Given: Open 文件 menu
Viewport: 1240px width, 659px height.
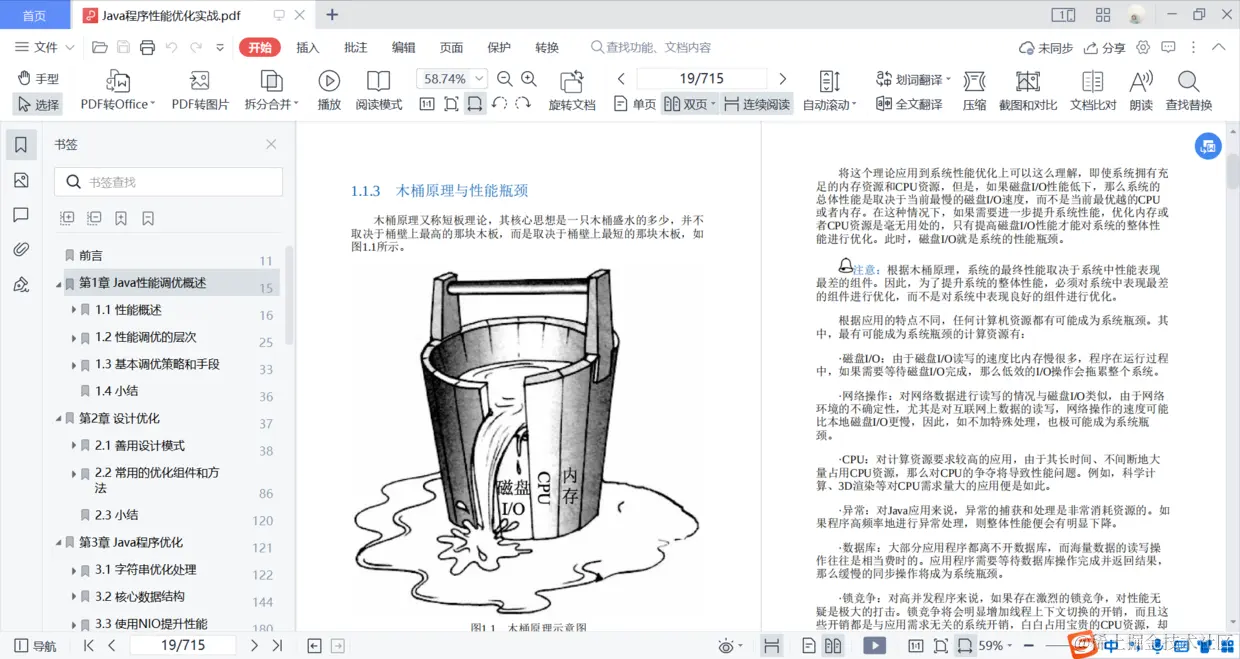Looking at the screenshot, I should [x=44, y=47].
